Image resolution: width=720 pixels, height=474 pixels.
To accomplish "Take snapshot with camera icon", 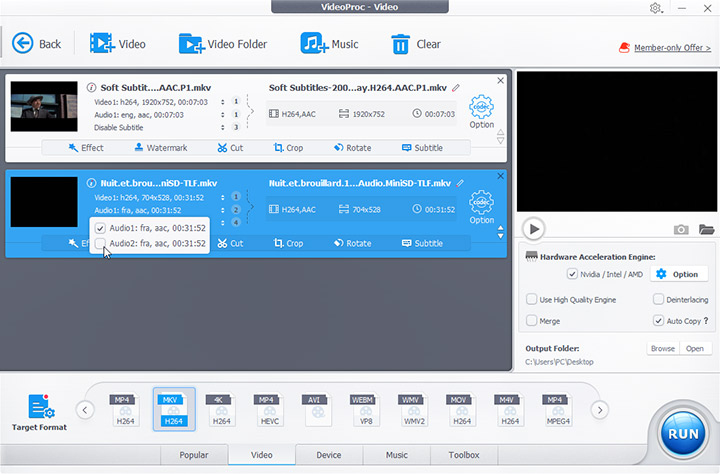I will pyautogui.click(x=681, y=229).
